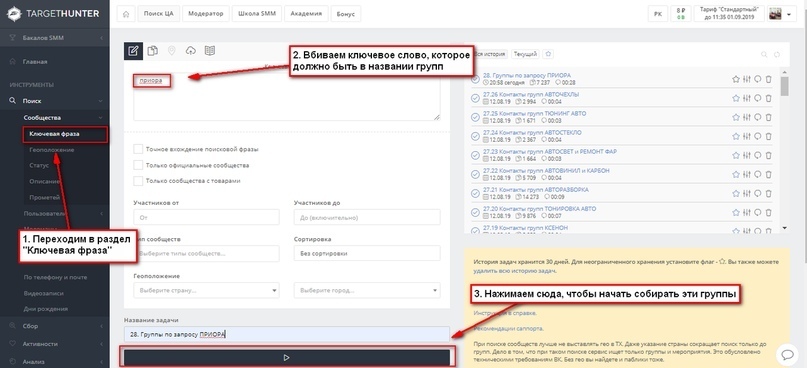Click the Участников от input field

point(206,217)
